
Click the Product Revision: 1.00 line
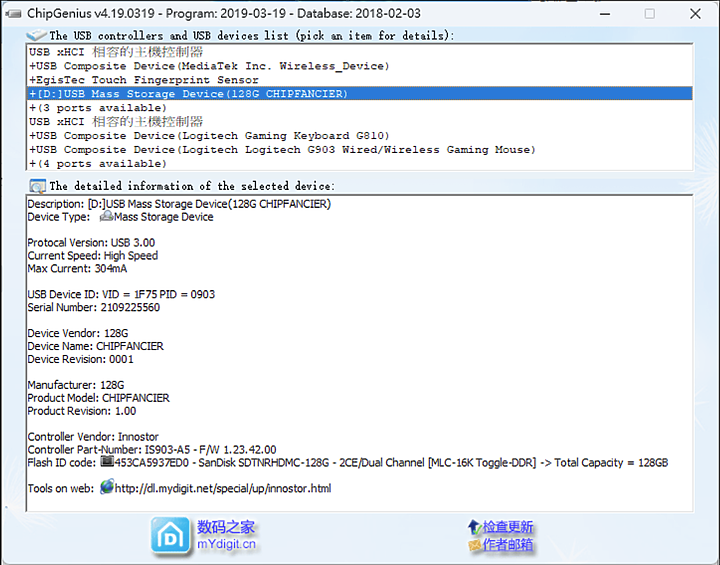(82, 411)
